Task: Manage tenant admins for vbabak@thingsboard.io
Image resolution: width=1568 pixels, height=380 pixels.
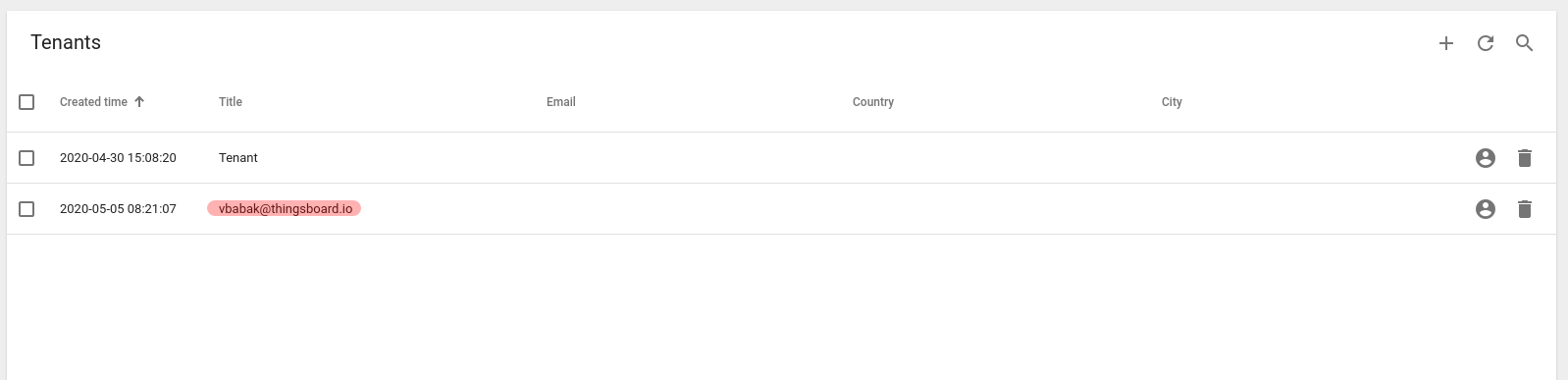Action: [1486, 209]
